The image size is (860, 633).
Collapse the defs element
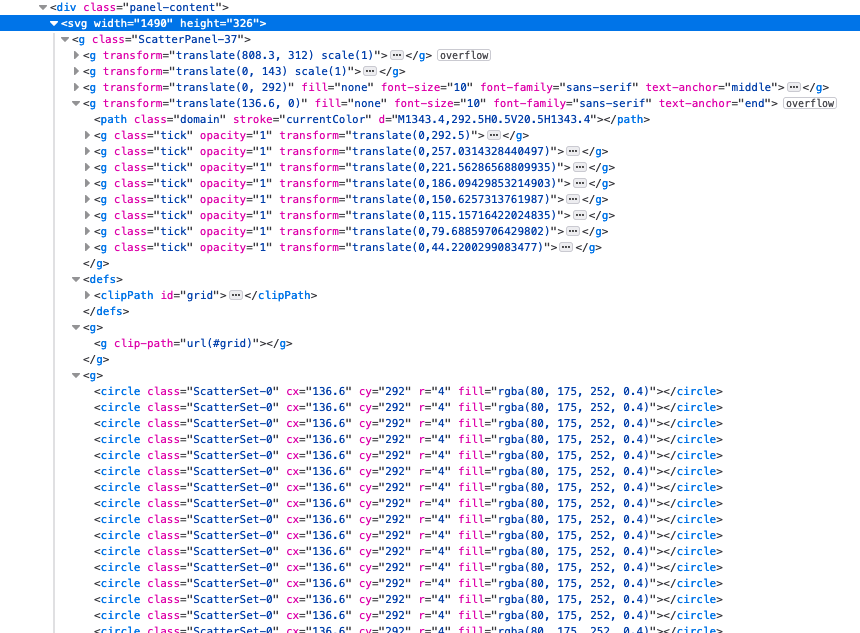[76, 279]
